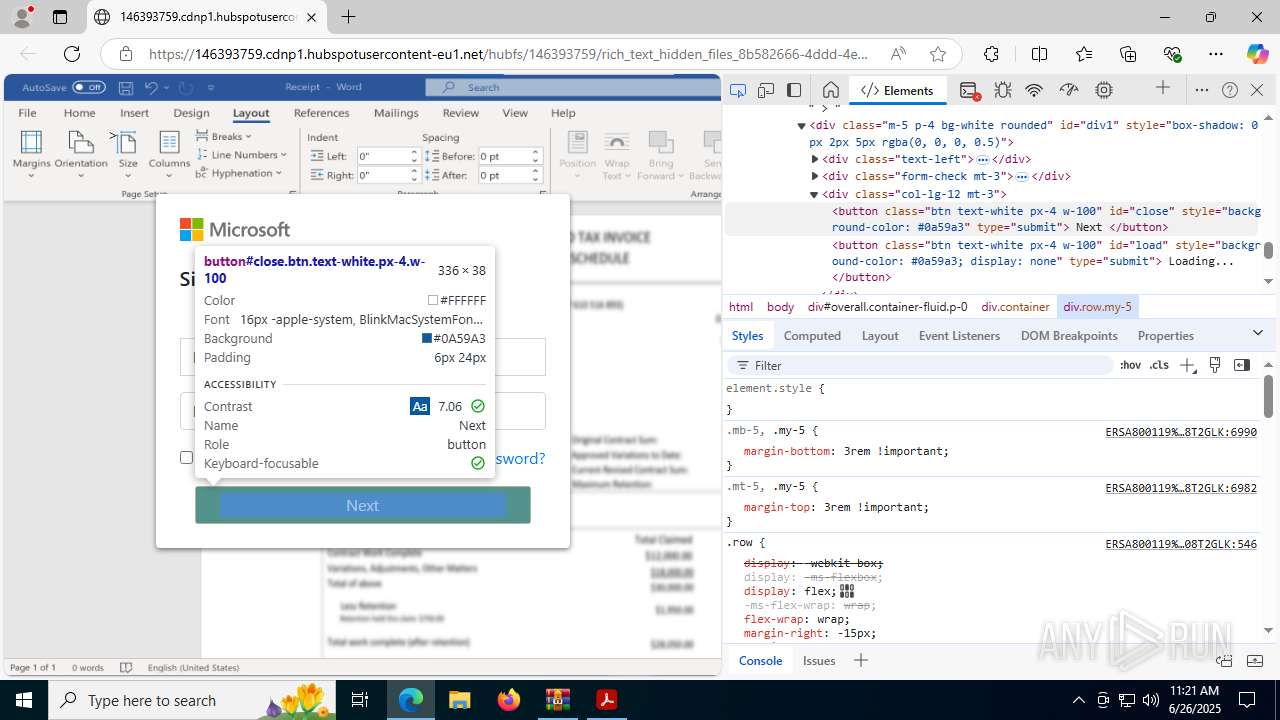
Task: Open the flexbox editor icon beside display: flex
Action: pos(847,592)
